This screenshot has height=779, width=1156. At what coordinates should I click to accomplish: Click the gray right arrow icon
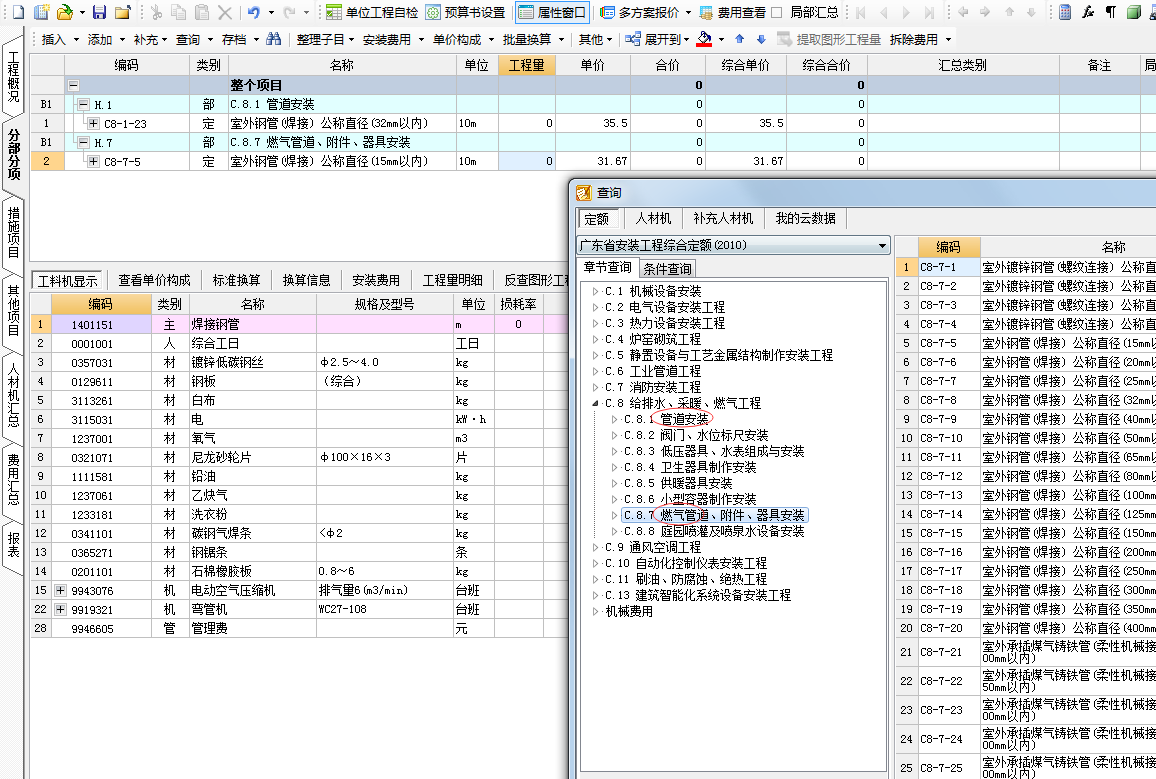(986, 12)
